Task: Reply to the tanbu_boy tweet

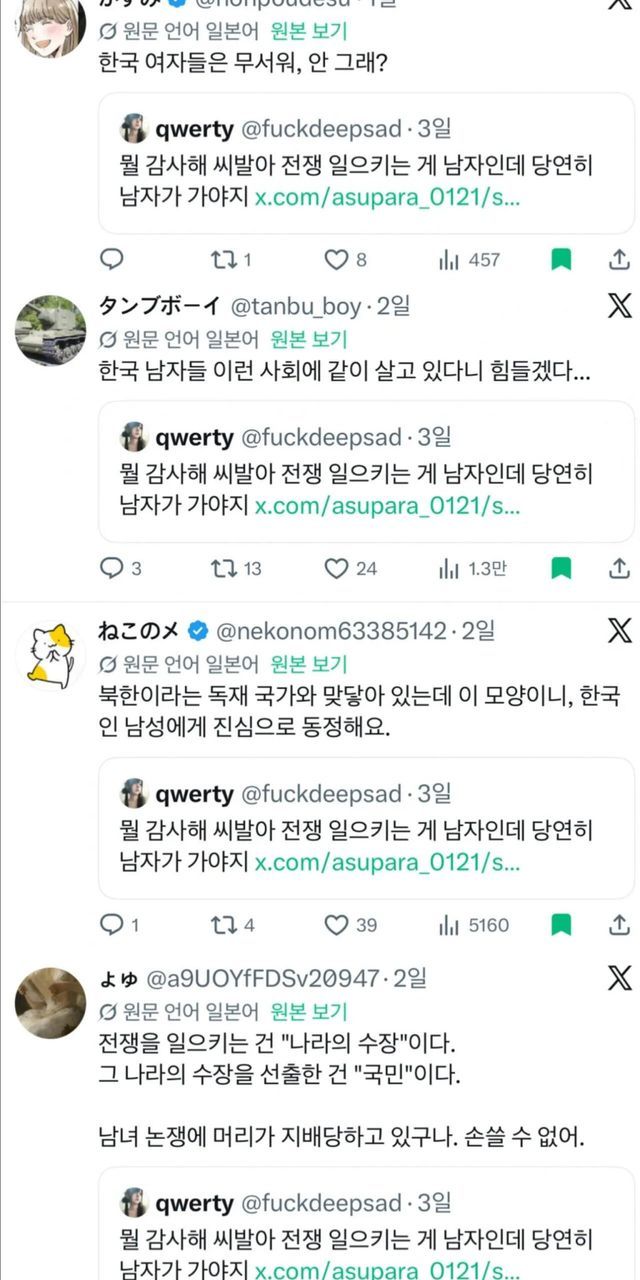Action: 111,569
